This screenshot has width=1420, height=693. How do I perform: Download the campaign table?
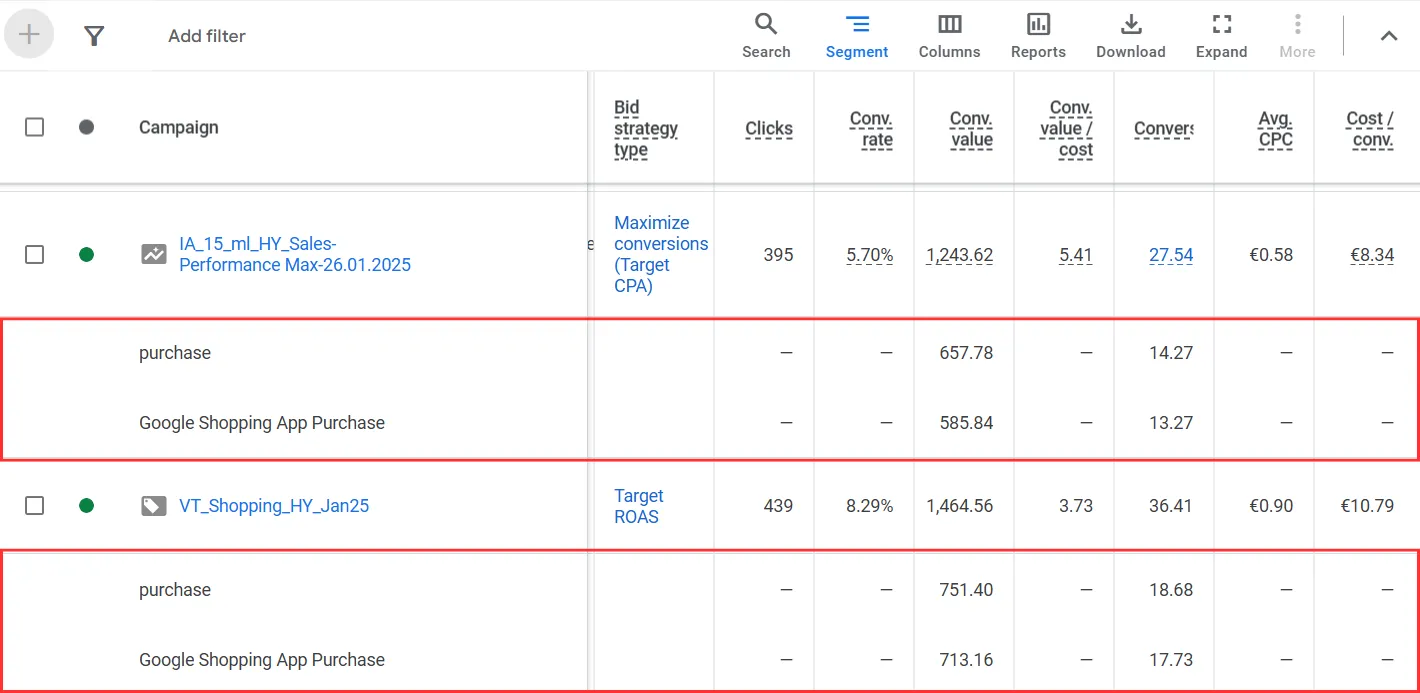tap(1131, 36)
